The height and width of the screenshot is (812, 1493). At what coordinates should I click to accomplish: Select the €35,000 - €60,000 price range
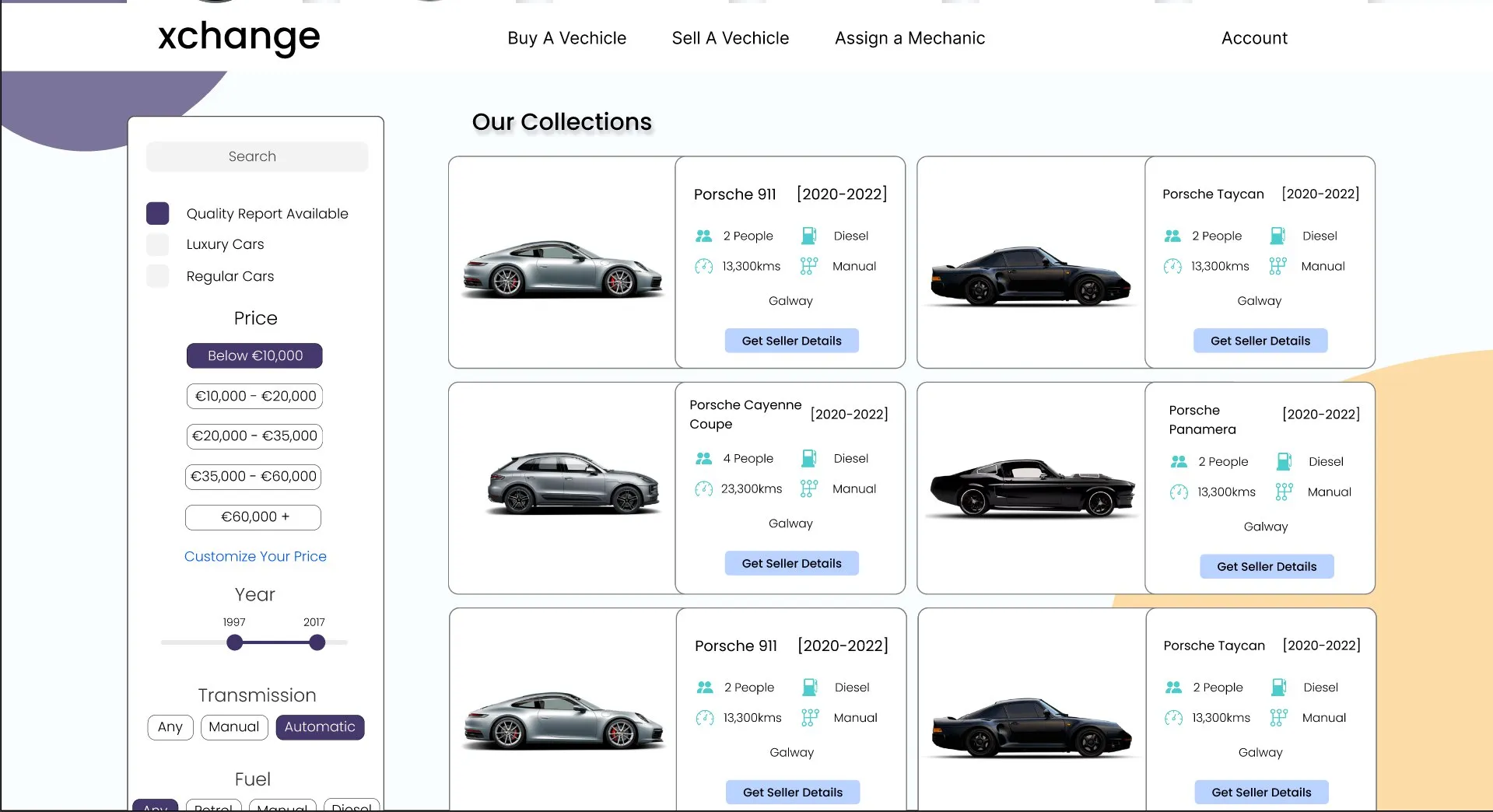[x=254, y=477]
